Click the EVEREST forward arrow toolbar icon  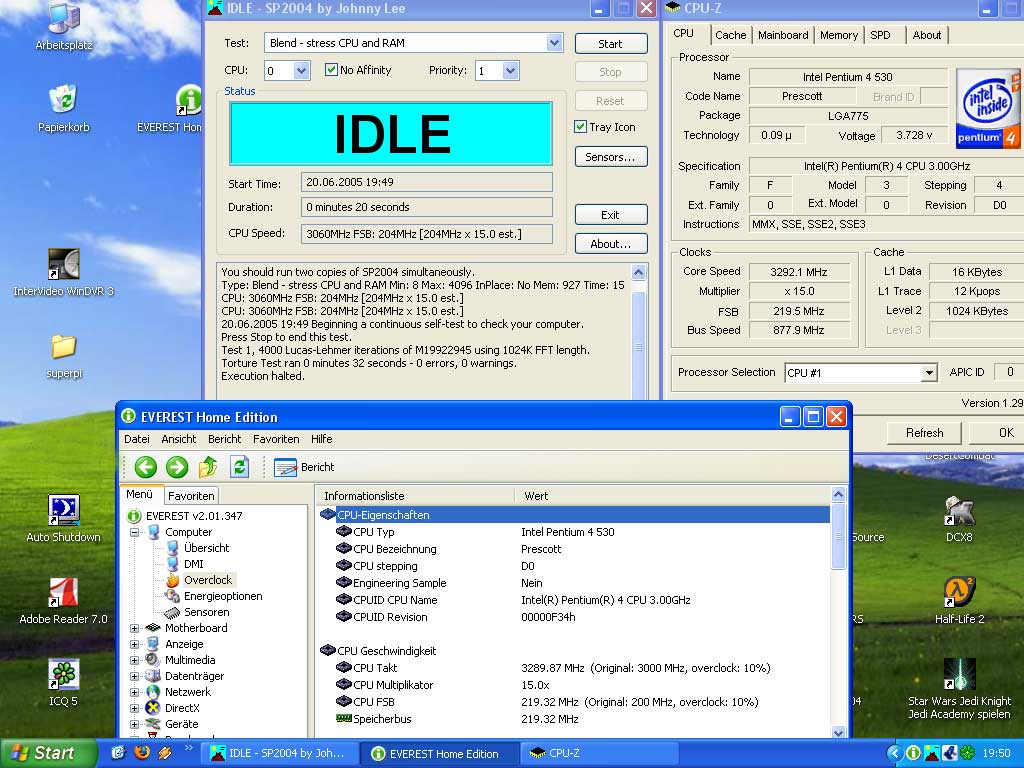click(x=177, y=467)
